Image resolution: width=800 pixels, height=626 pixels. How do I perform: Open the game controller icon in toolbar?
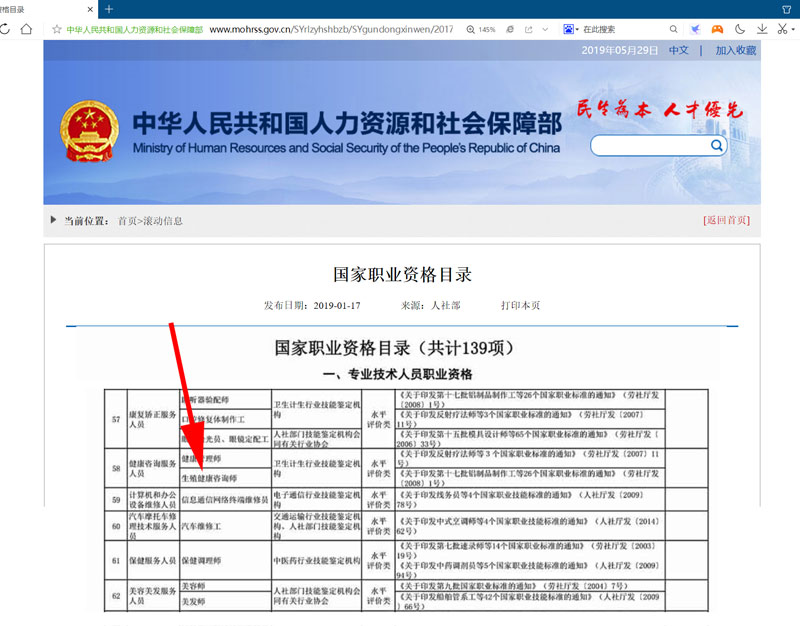click(x=716, y=30)
